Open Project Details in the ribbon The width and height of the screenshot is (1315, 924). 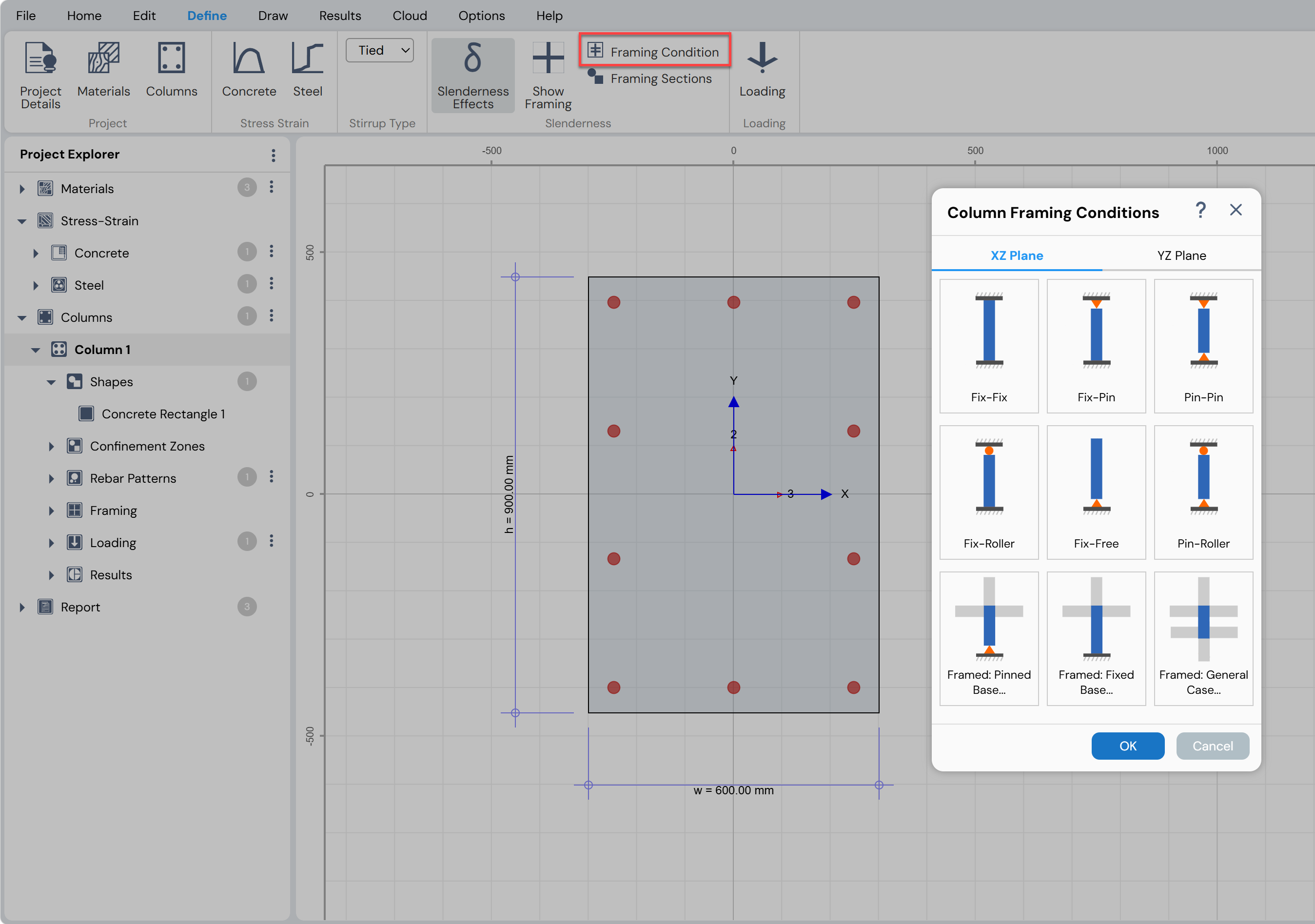coord(40,75)
